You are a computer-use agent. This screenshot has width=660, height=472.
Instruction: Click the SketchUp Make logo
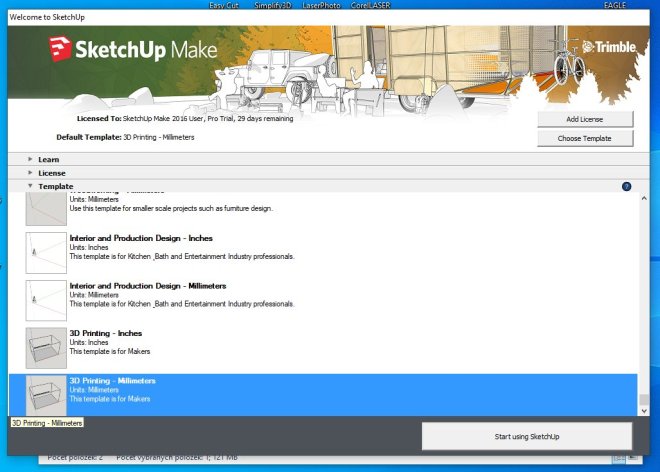133,50
